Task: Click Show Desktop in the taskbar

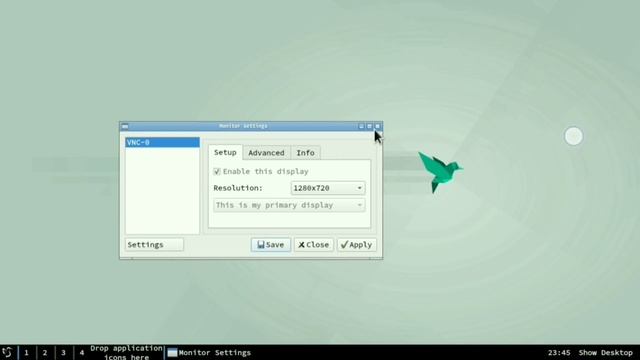Action: click(x=605, y=353)
